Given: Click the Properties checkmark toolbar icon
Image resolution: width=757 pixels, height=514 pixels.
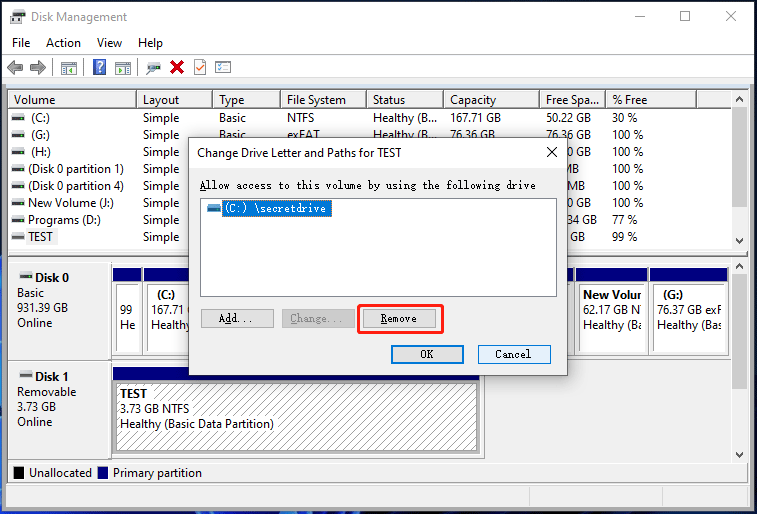Looking at the screenshot, I should [200, 67].
